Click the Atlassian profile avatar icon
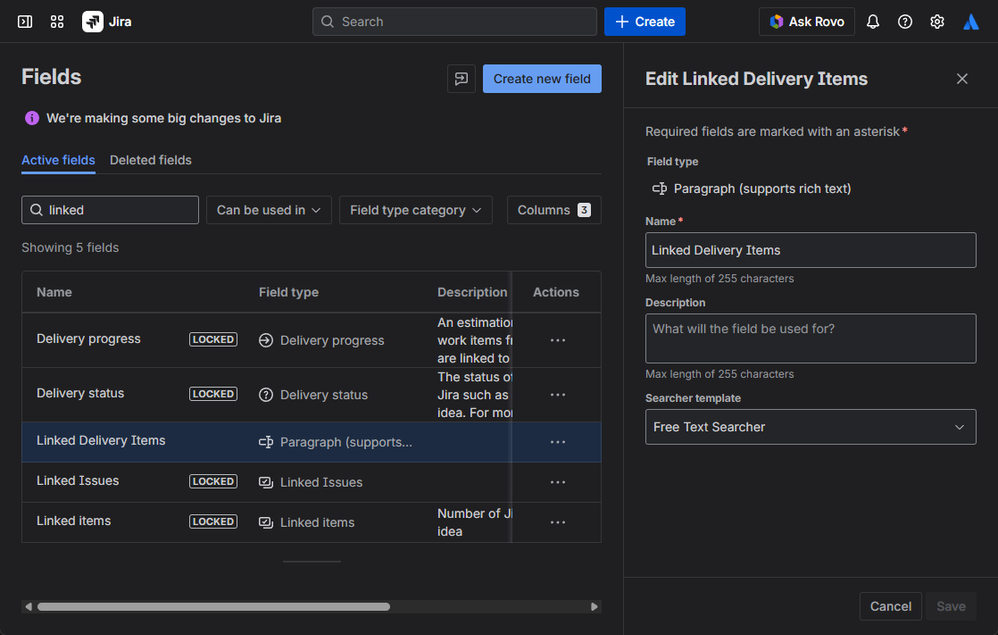This screenshot has height=635, width=998. coord(970,21)
